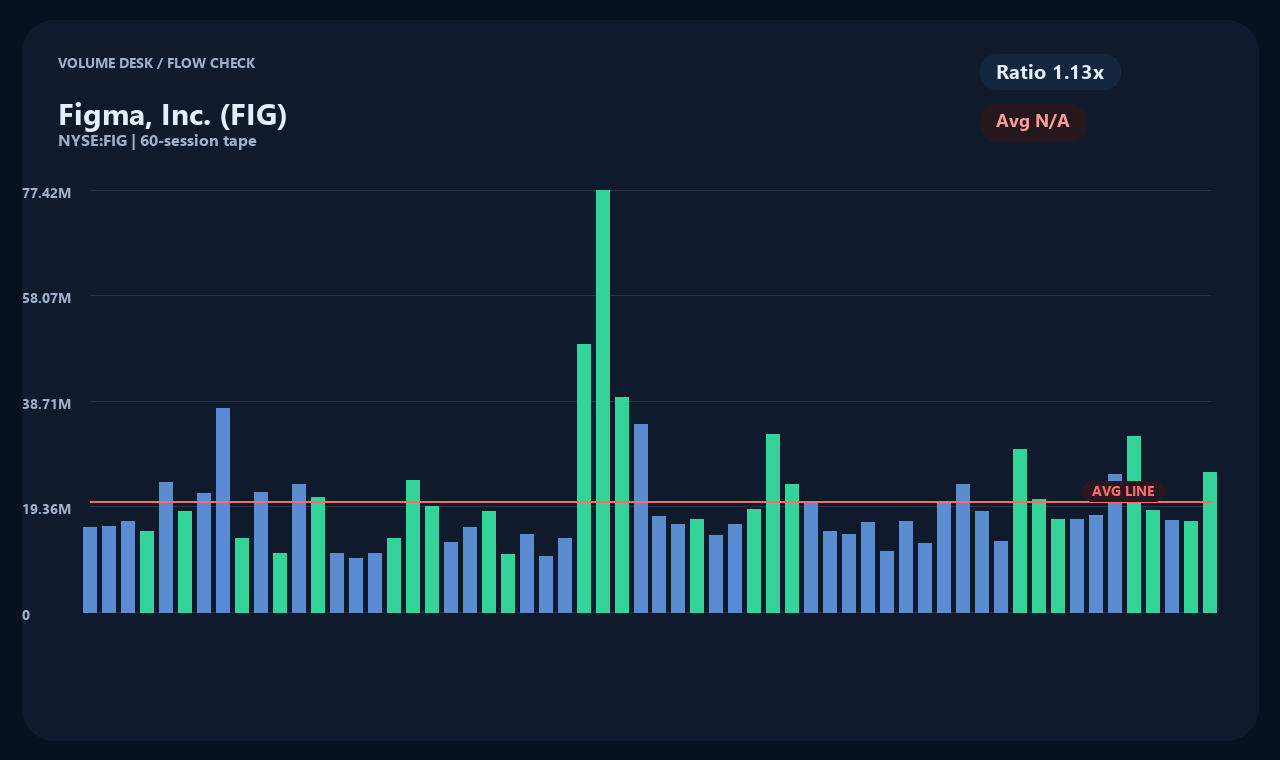Click the 19.36M axis label

pos(47,509)
